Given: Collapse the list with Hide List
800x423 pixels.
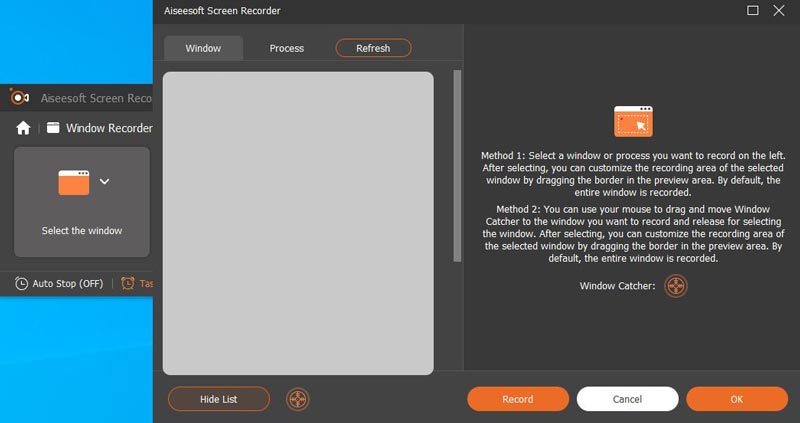Looking at the screenshot, I should (218, 399).
